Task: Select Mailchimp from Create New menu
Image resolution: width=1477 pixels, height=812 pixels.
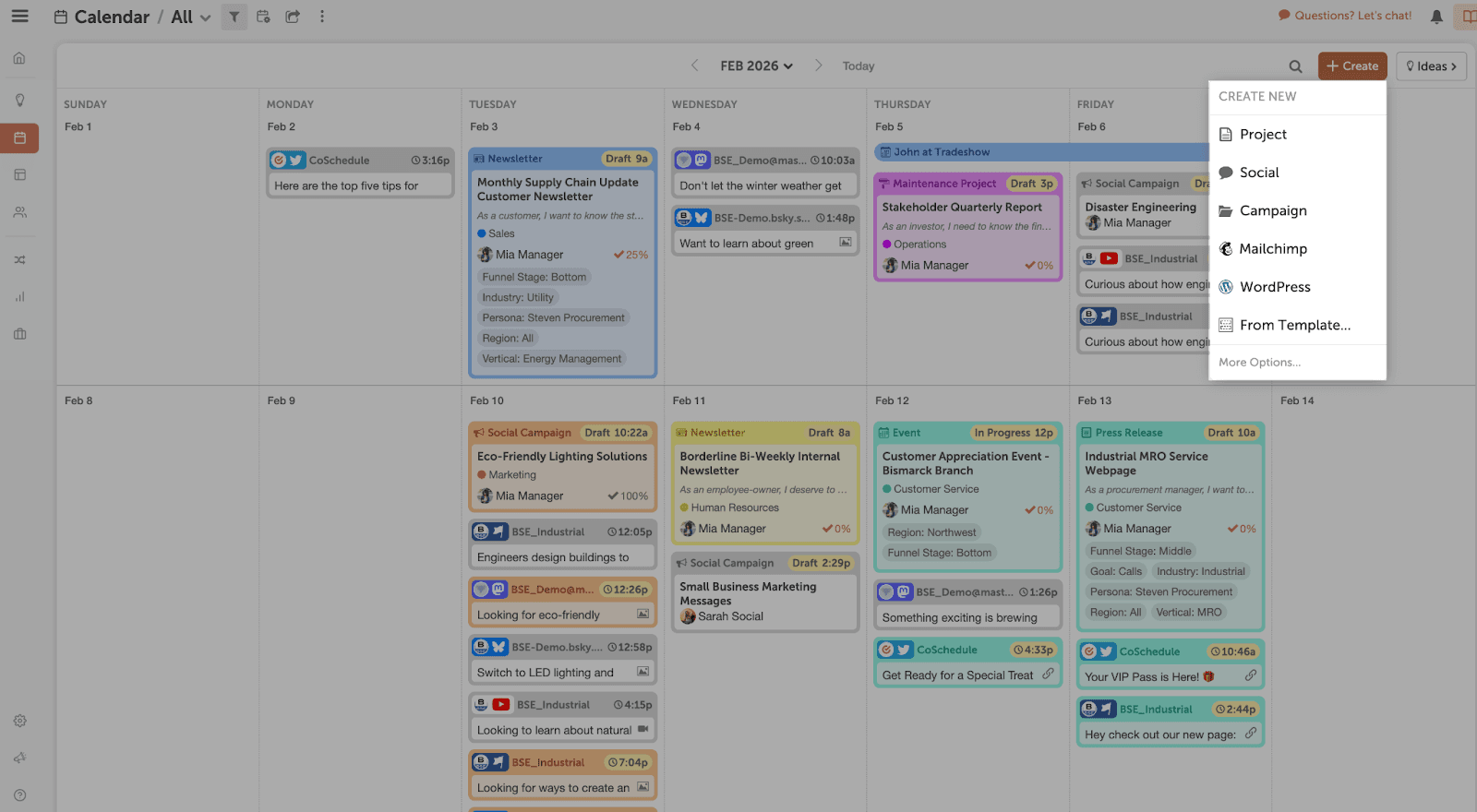Action: point(1297,249)
